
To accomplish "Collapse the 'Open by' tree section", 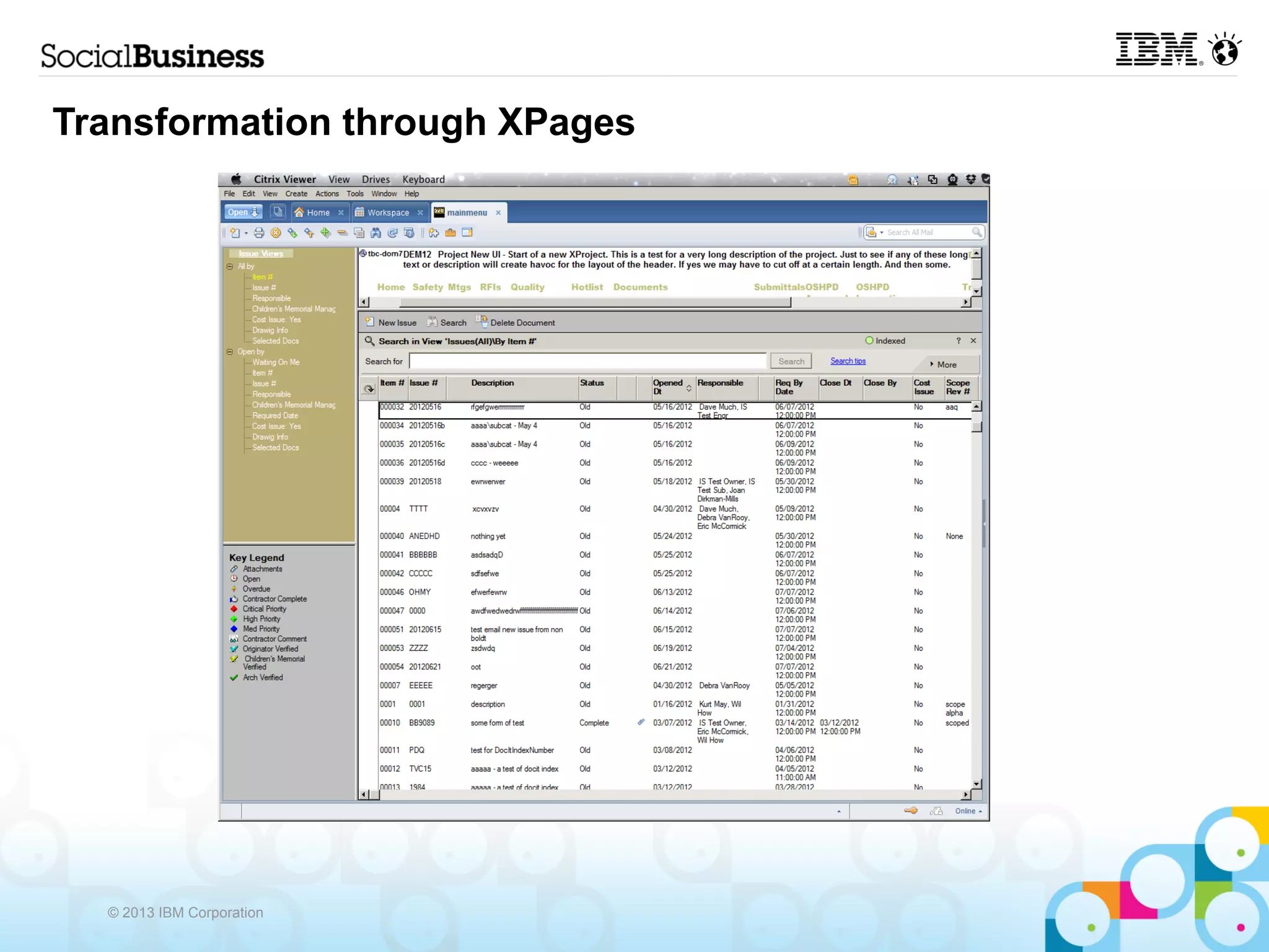I will (230, 352).
